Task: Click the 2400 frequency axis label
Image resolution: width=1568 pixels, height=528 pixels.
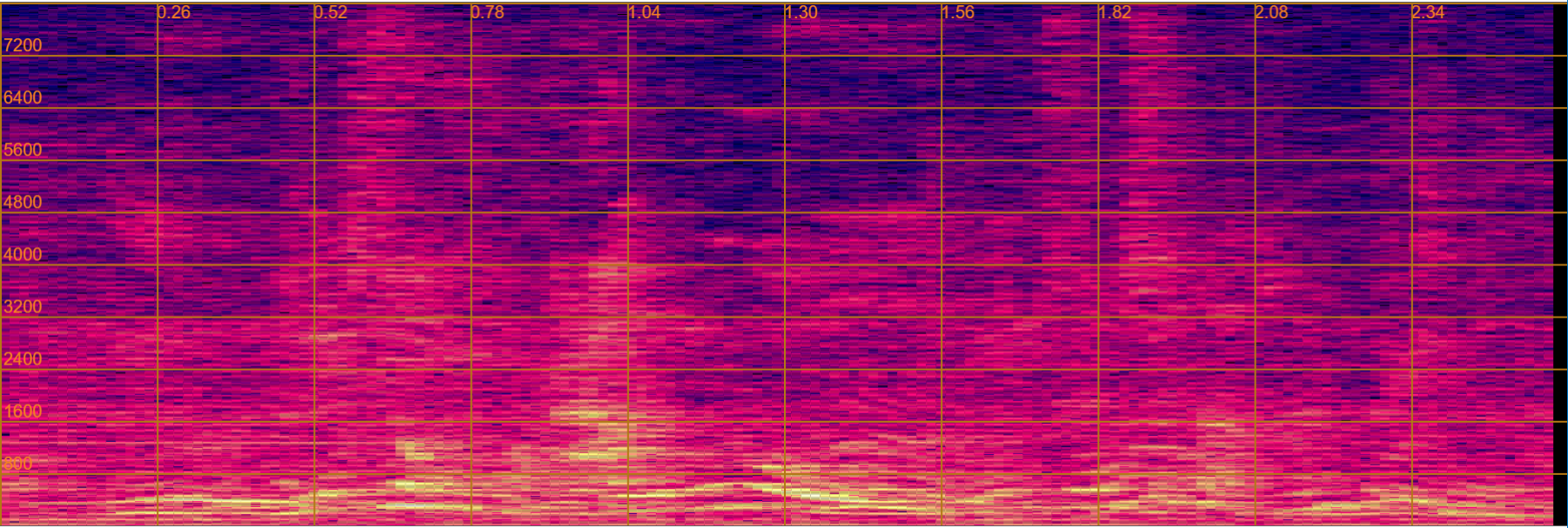Action: (x=23, y=358)
